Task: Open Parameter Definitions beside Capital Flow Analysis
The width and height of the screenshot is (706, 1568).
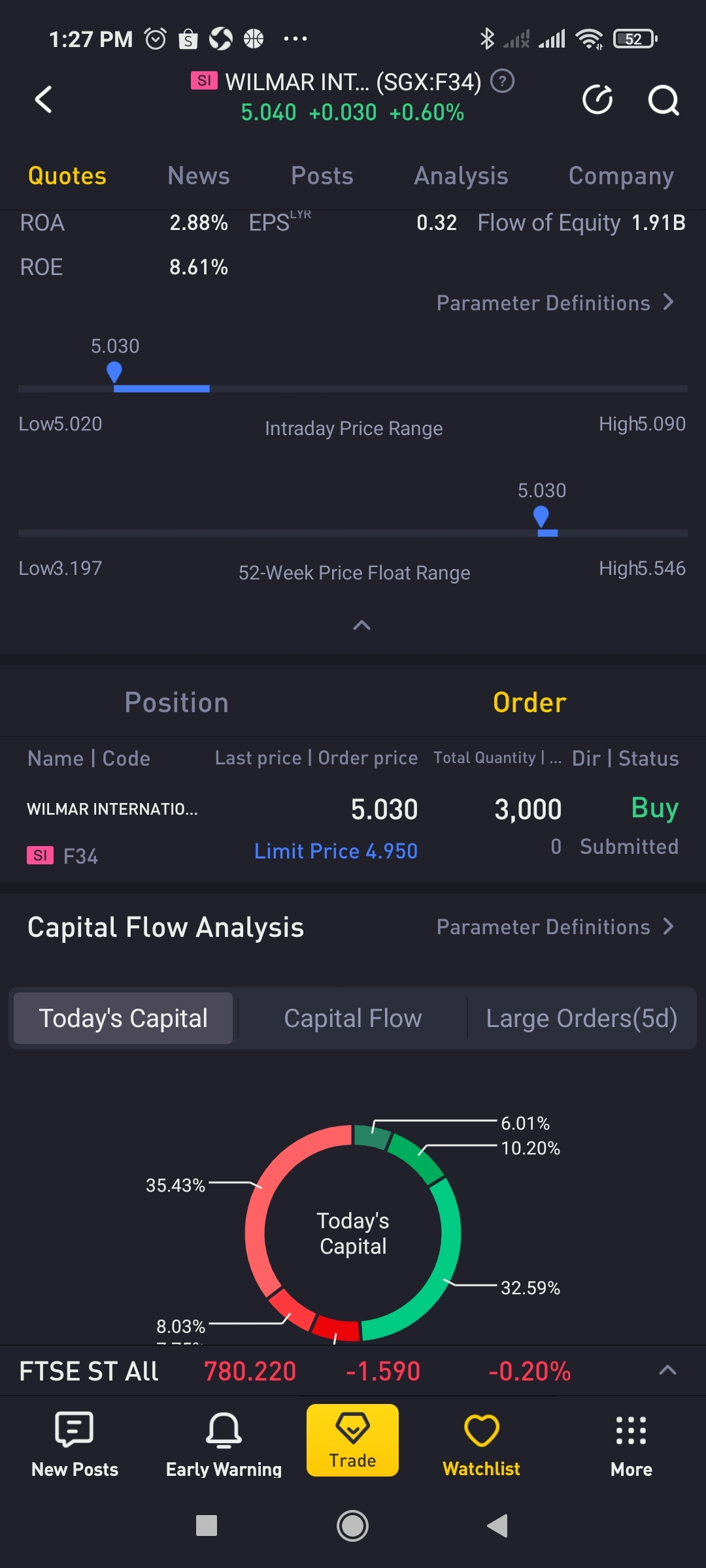Action: (555, 926)
